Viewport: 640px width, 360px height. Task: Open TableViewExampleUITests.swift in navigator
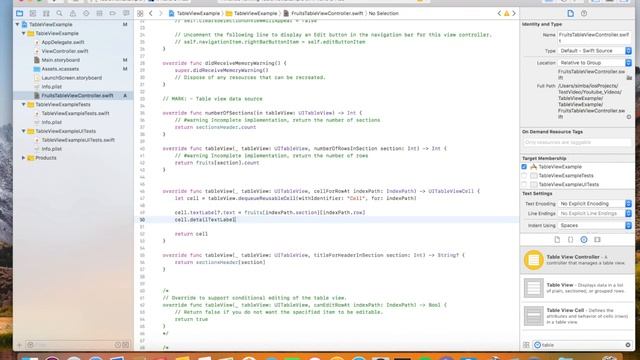tap(78, 140)
